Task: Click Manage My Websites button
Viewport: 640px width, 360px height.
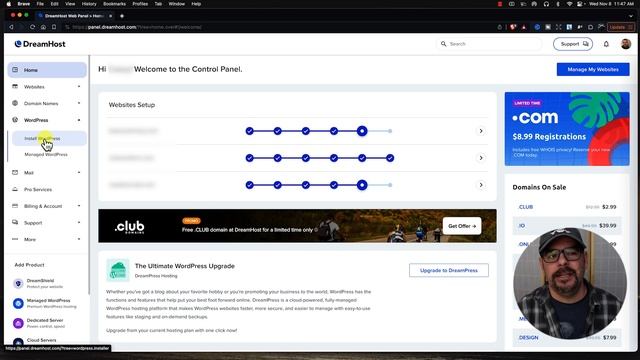Action: tap(593, 69)
